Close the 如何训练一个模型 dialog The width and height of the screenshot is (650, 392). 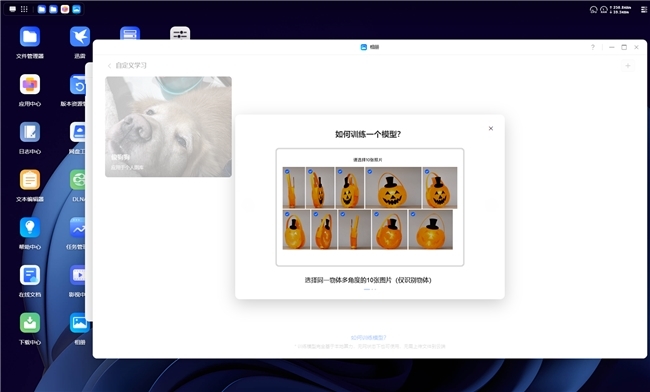pyautogui.click(x=491, y=128)
